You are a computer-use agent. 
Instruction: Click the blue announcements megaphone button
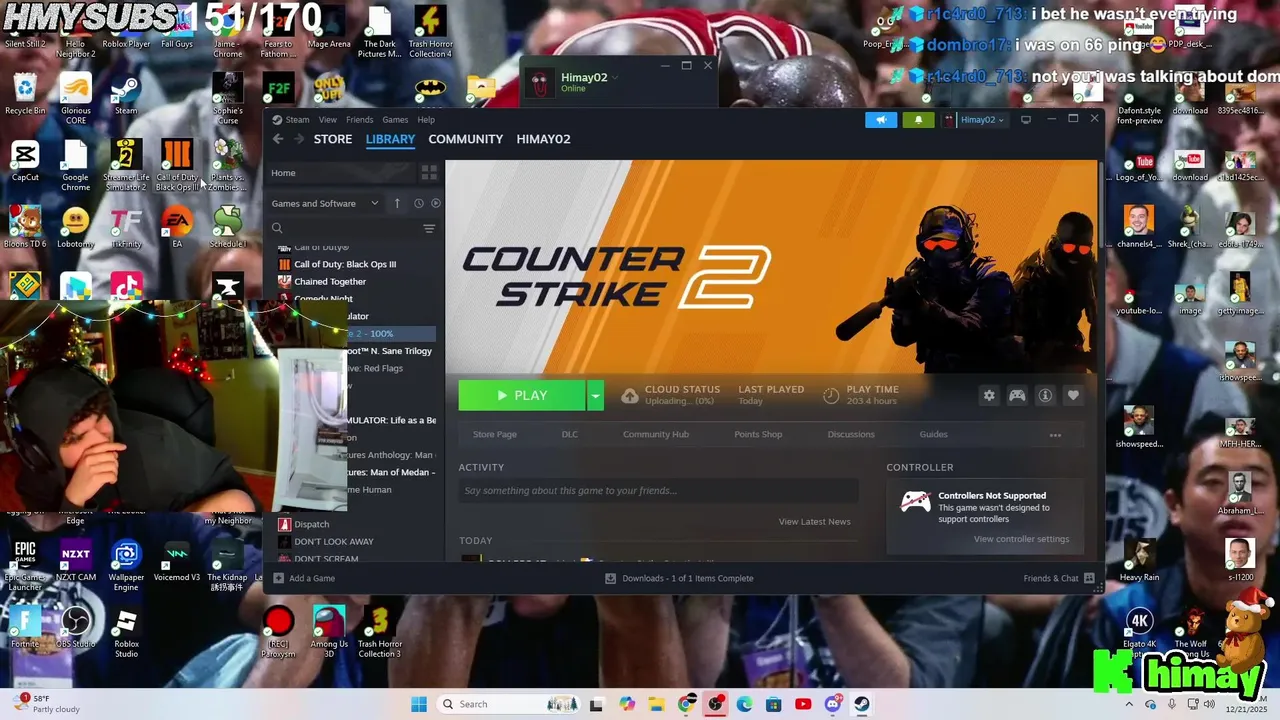pos(881,120)
